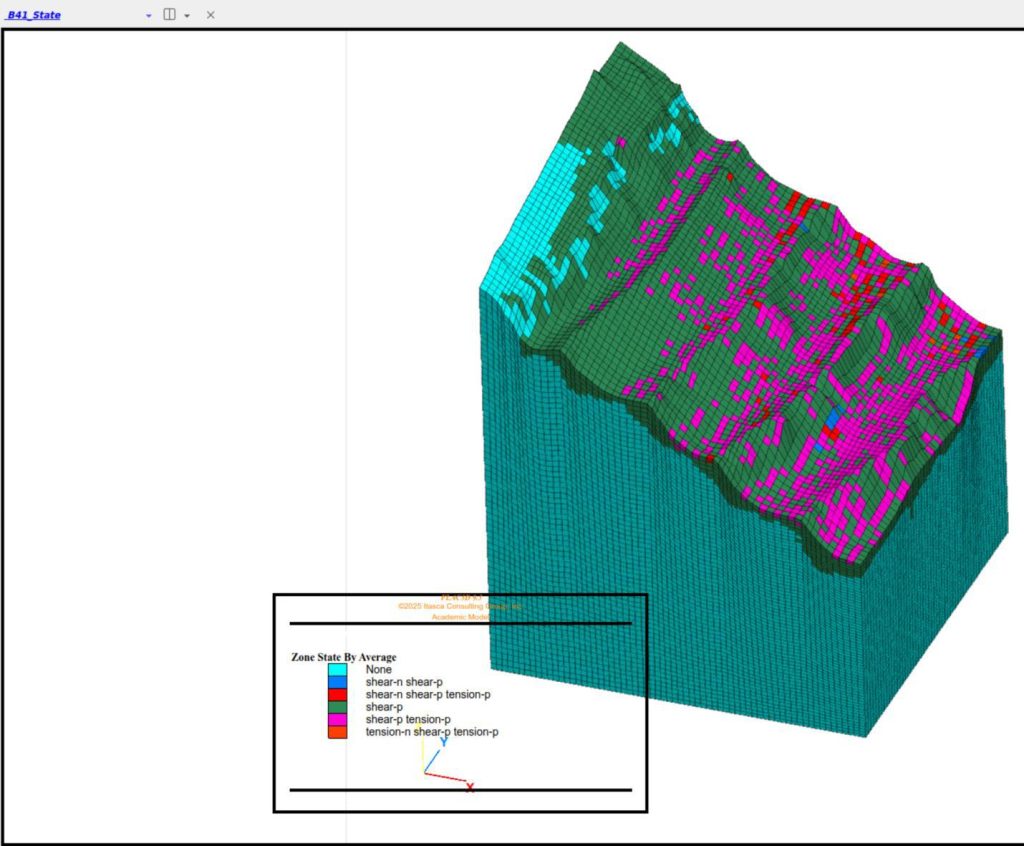Click the blue Y axis label
The height and width of the screenshot is (846, 1024).
(443, 741)
